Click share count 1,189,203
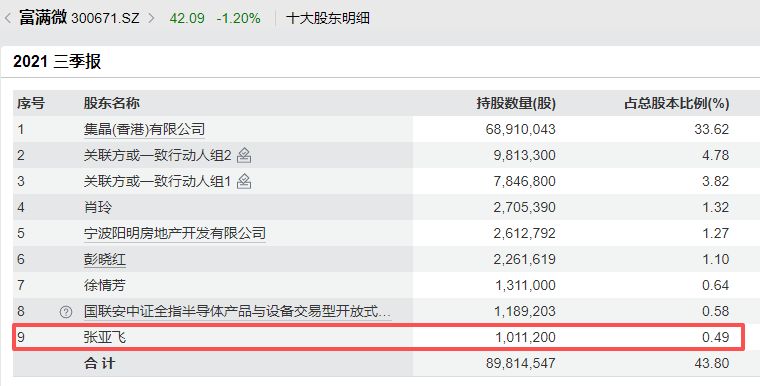This screenshot has width=760, height=386. (x=525, y=311)
